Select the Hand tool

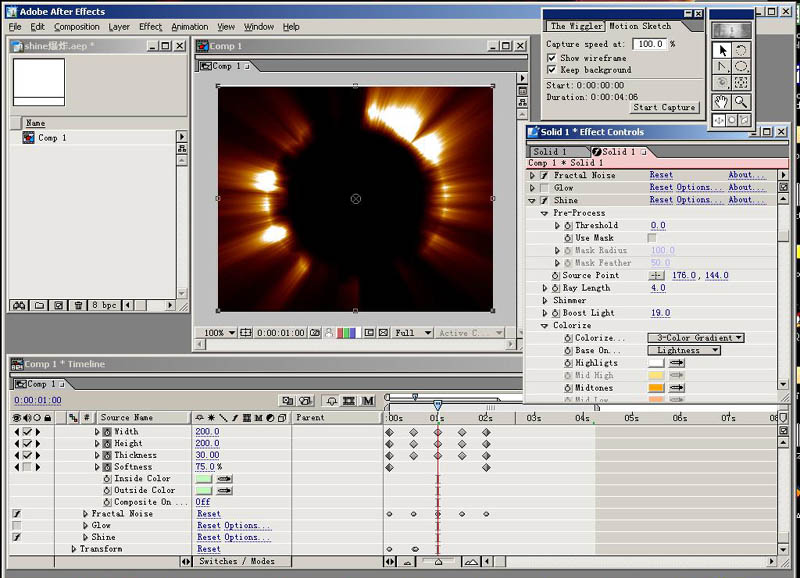(722, 102)
